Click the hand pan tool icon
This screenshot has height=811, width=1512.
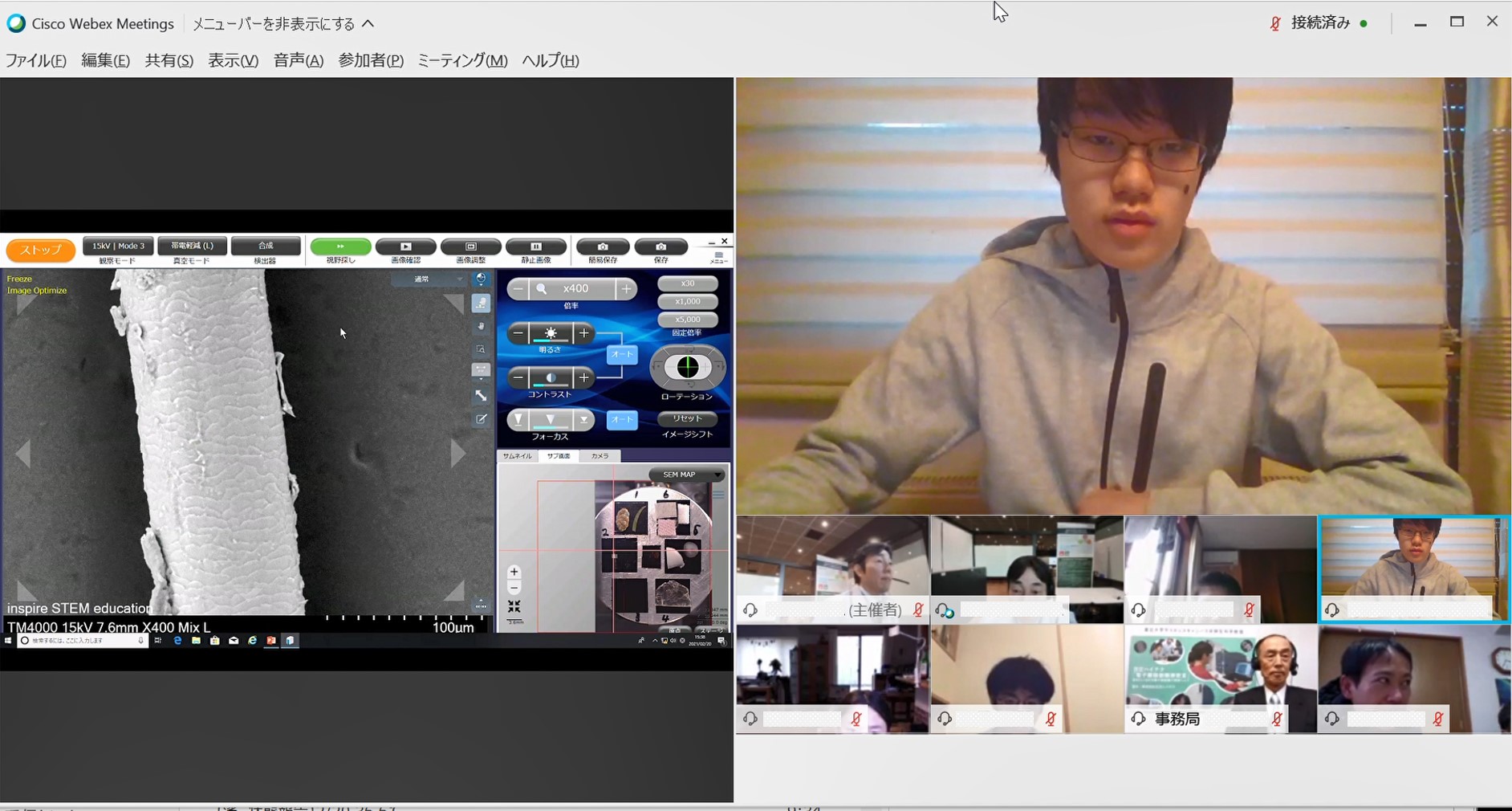[481, 327]
